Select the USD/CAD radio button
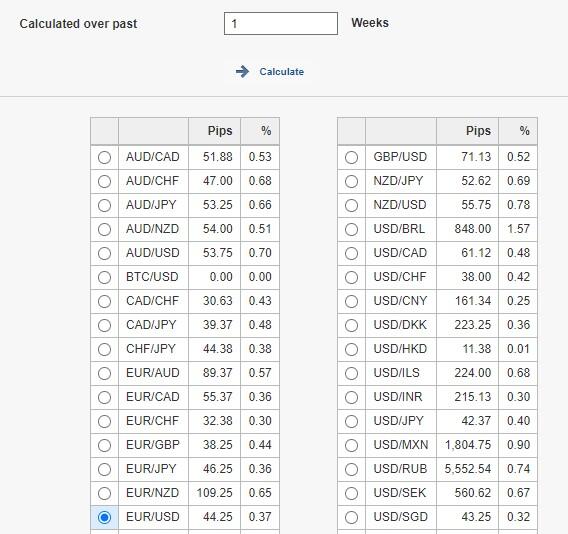 pyautogui.click(x=351, y=253)
